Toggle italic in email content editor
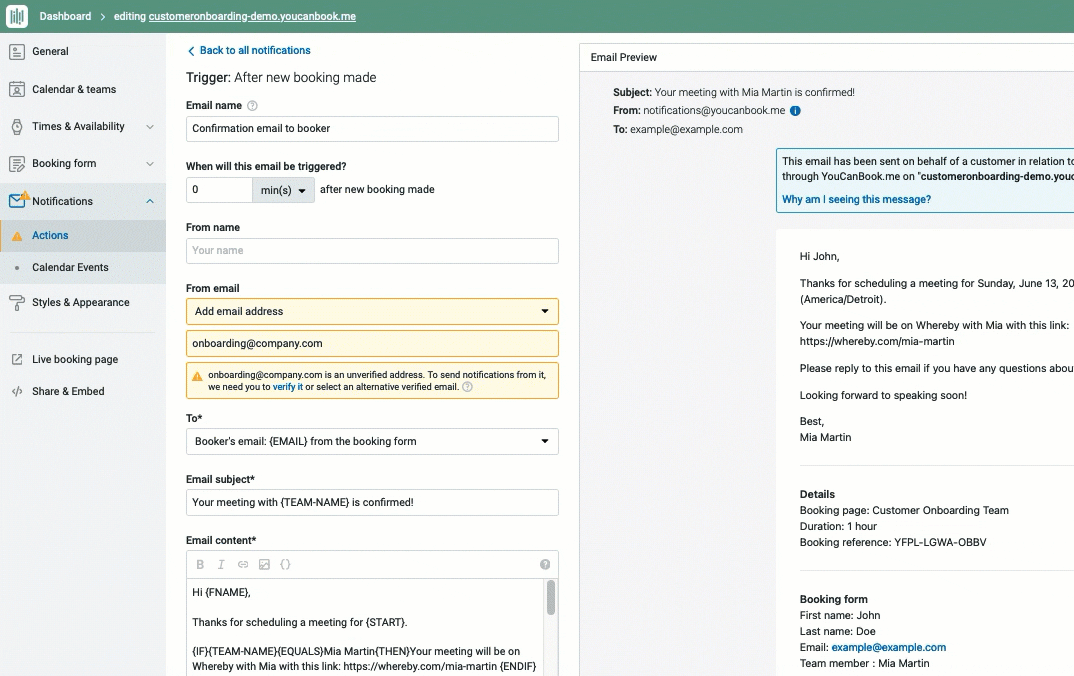1074x676 pixels. click(x=221, y=564)
